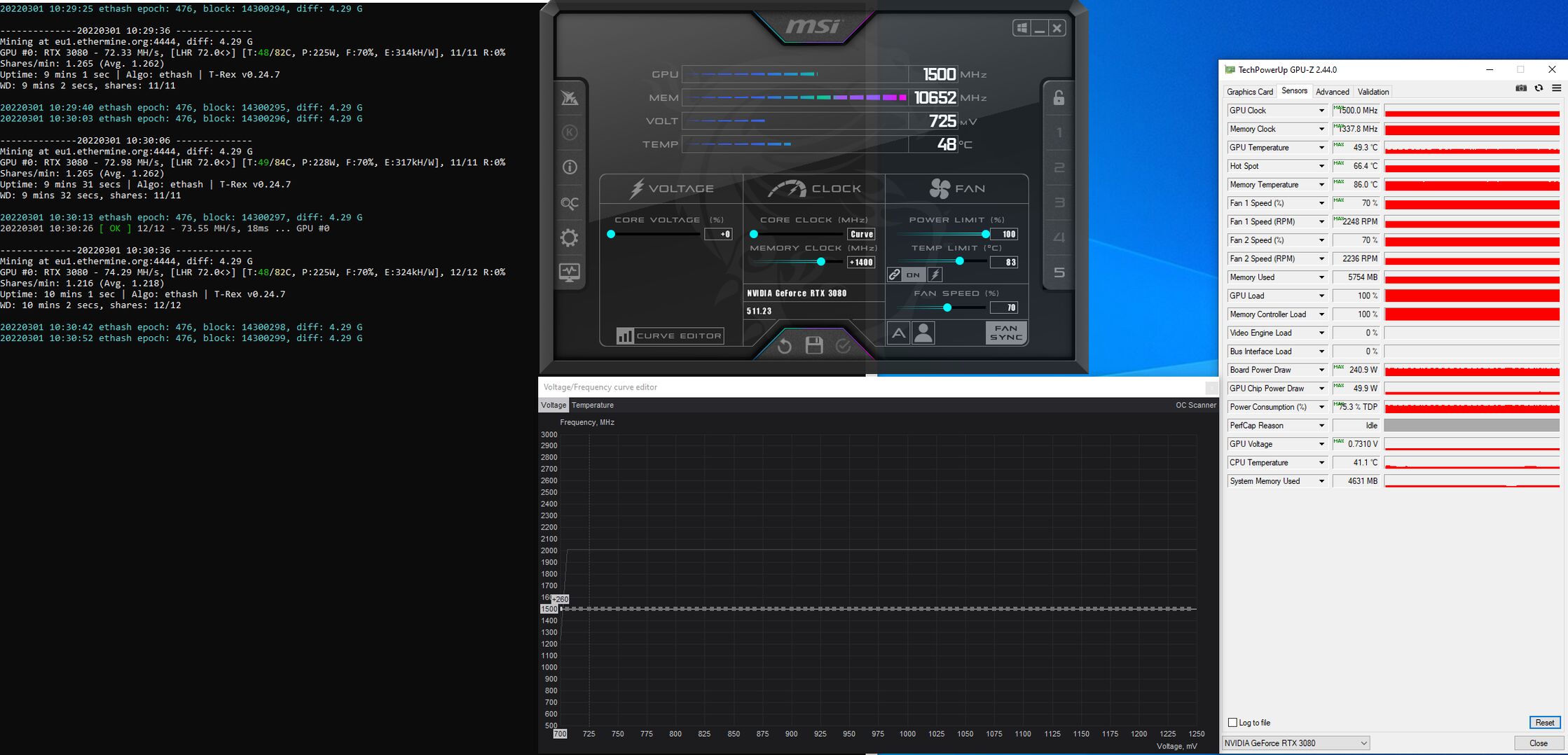Open hardware monitor icon in Afterburner

click(570, 272)
